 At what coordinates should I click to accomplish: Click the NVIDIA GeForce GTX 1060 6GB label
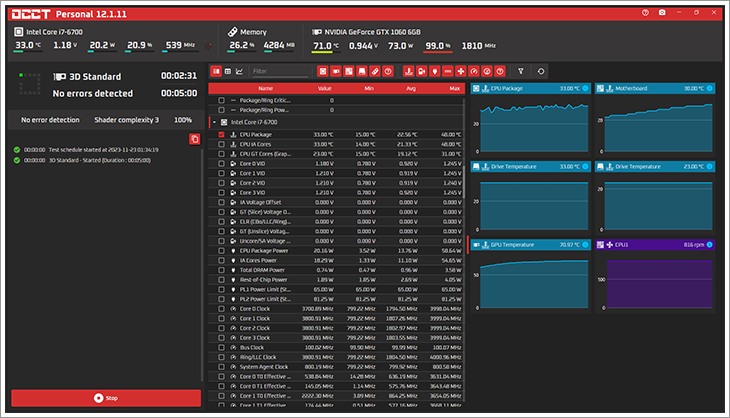(x=372, y=32)
